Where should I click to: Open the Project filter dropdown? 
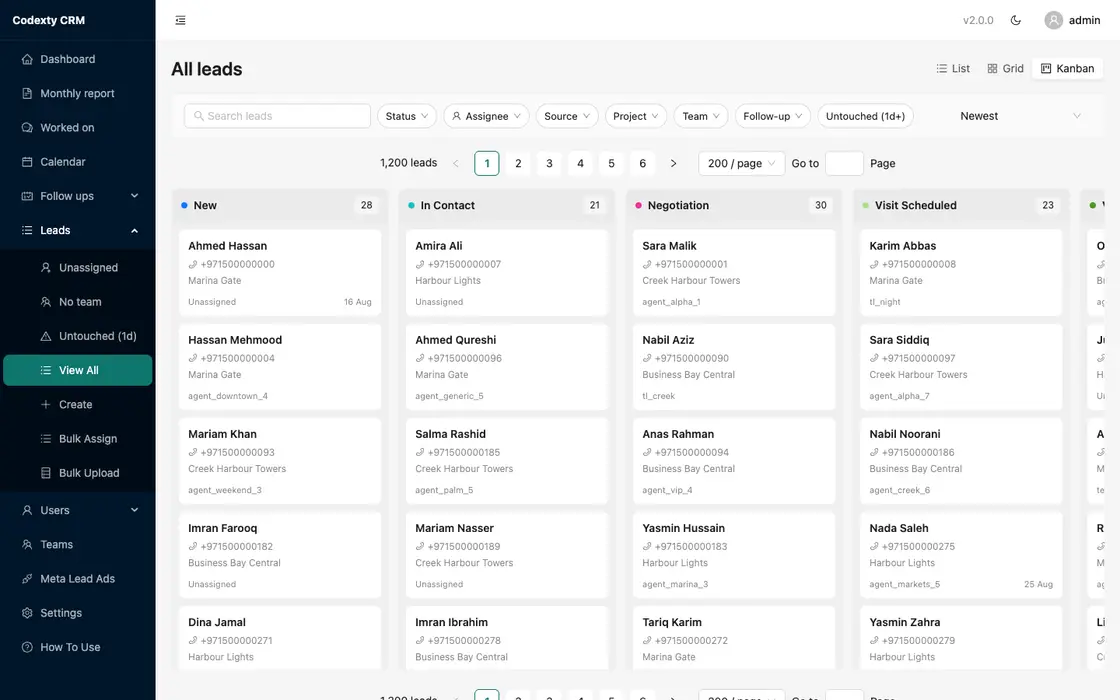click(x=636, y=116)
